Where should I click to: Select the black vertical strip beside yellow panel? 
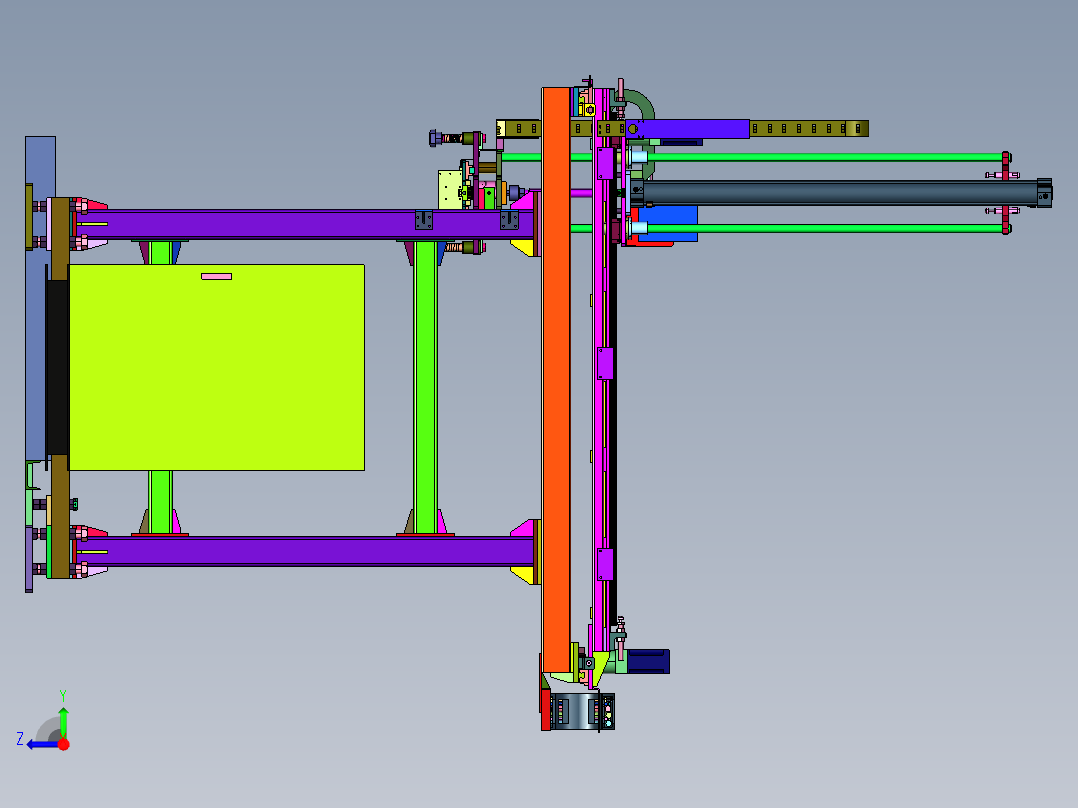[x=58, y=367]
